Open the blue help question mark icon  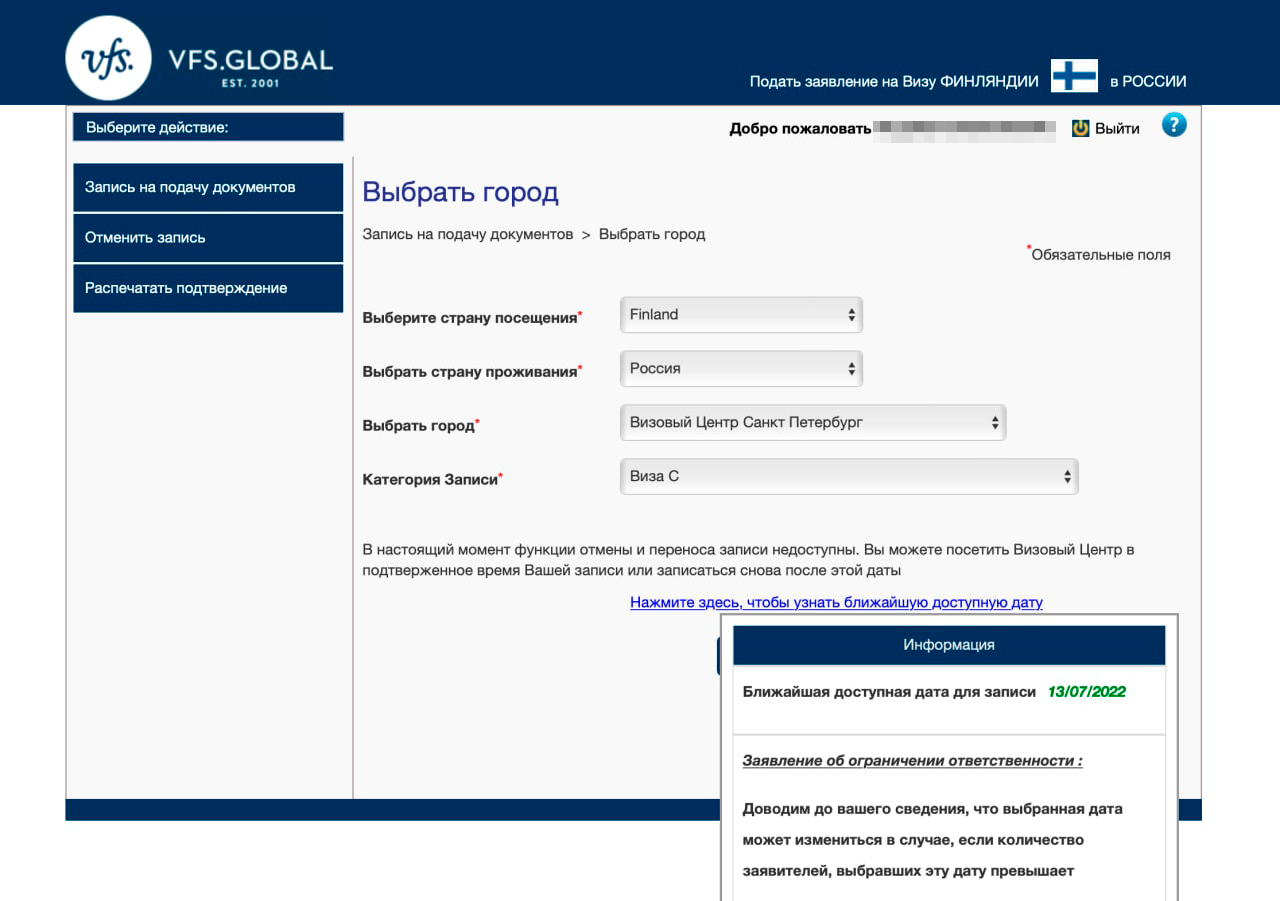click(1174, 125)
